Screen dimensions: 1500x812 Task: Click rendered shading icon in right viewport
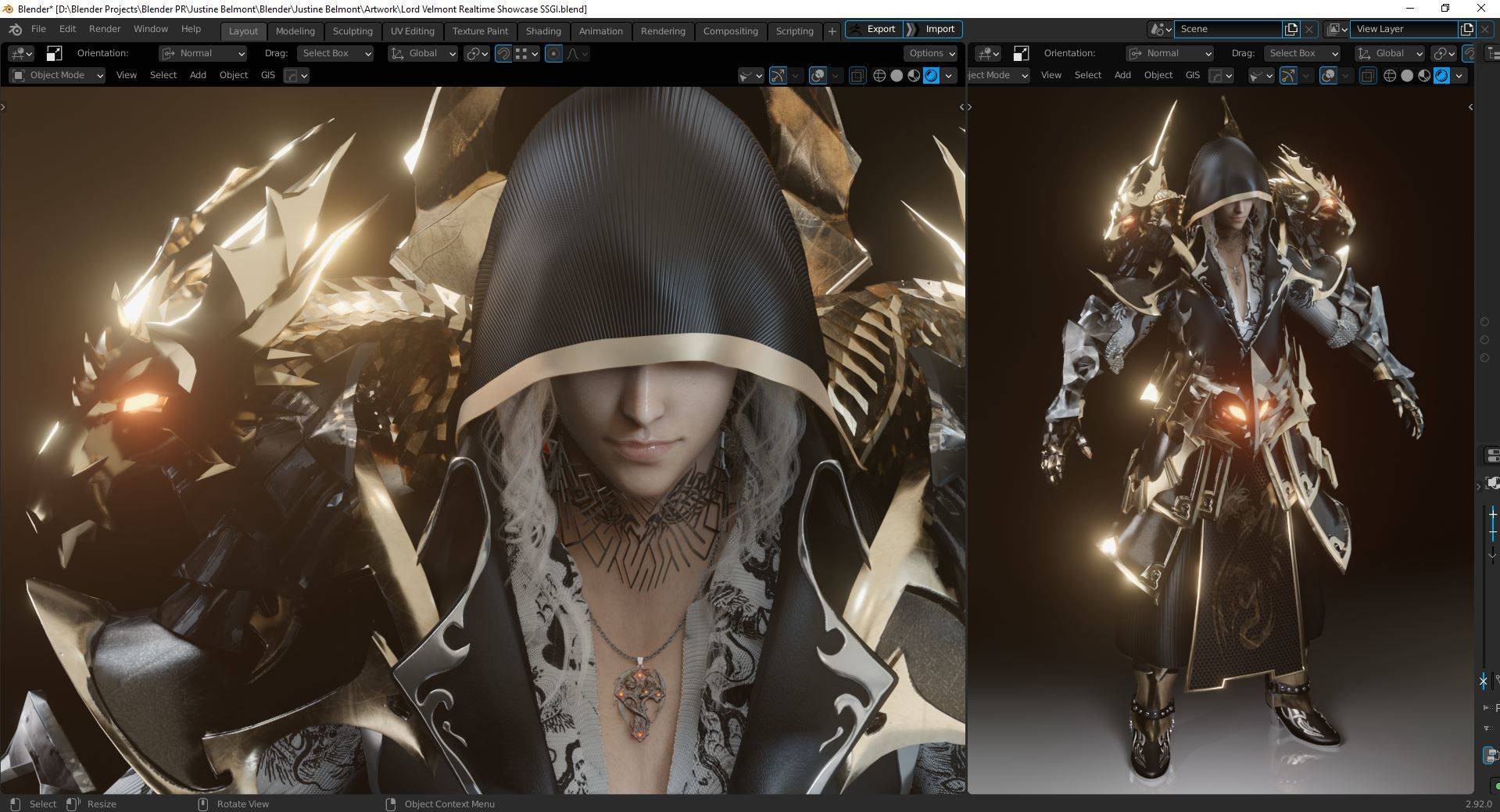coord(1441,76)
